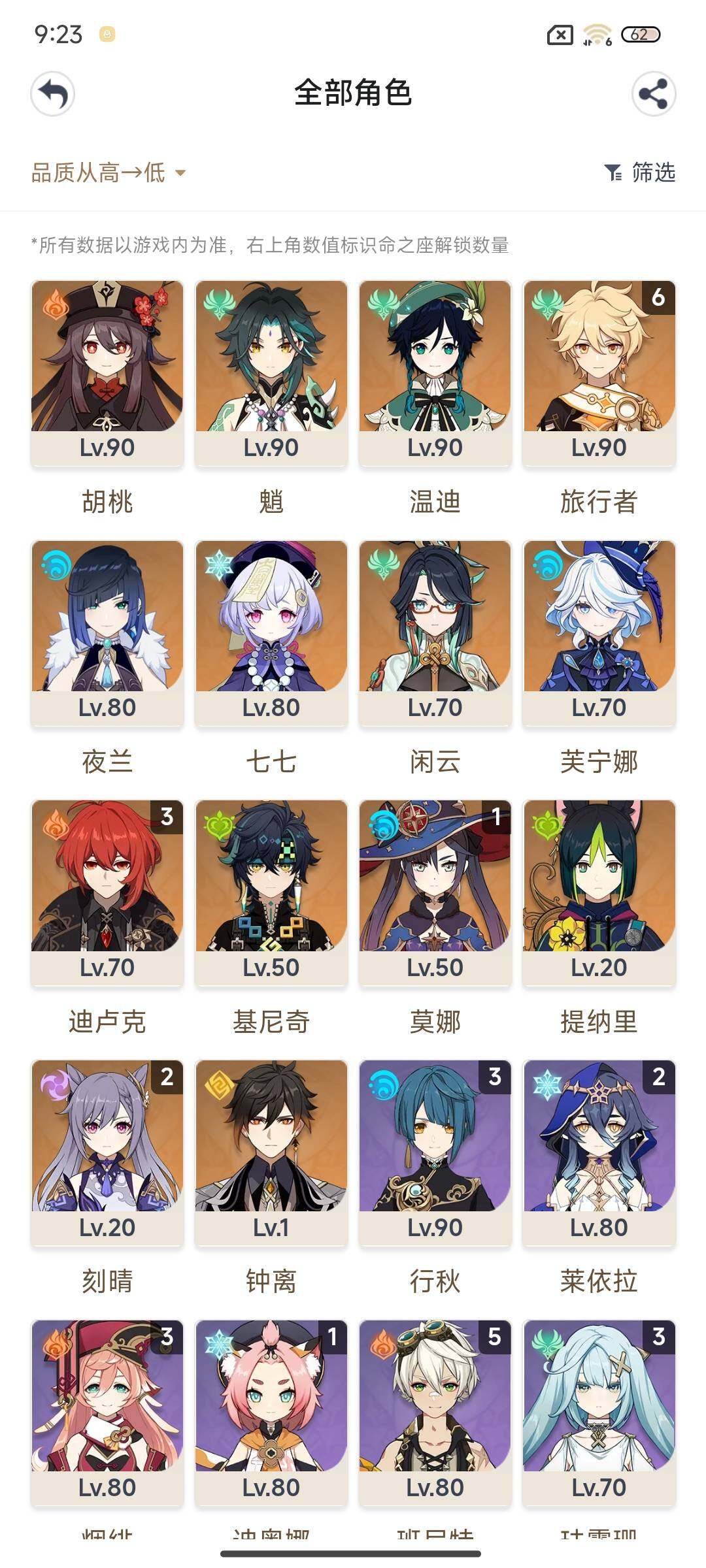The height and width of the screenshot is (1568, 706).
Task: Tap the Electro element icon on 刻晴
Action: 55,1085
